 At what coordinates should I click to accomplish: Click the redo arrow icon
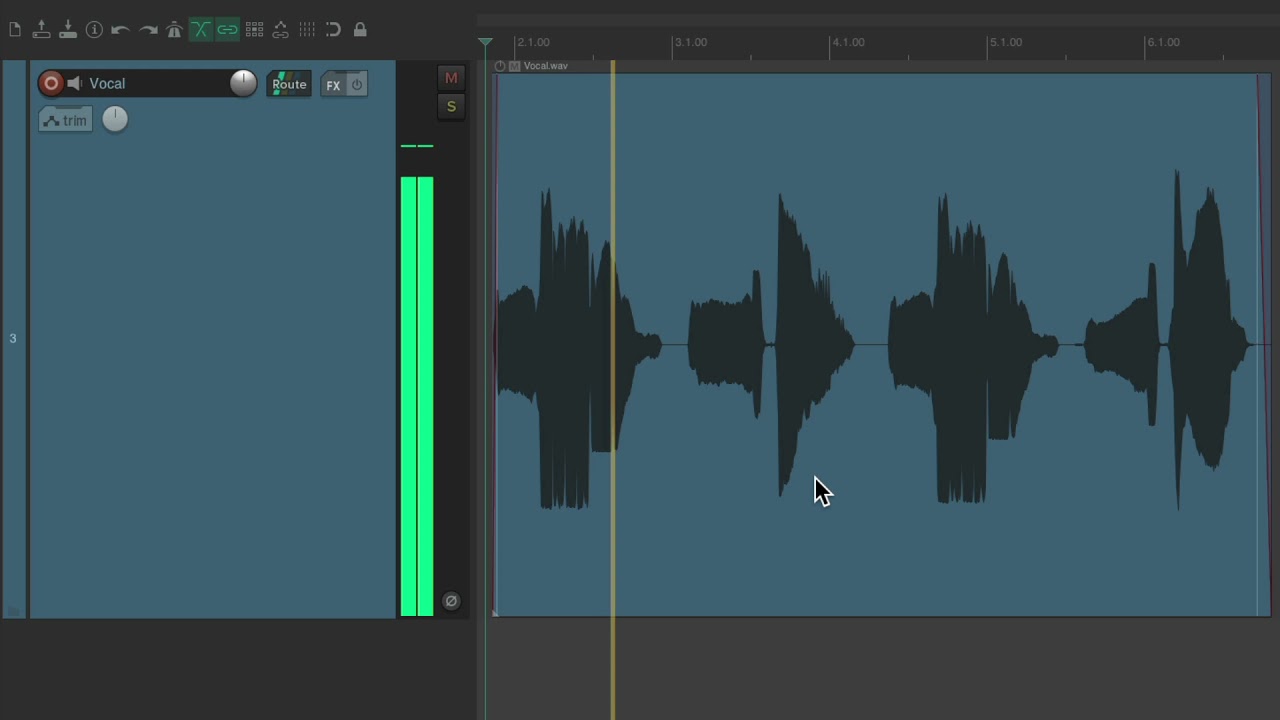(x=148, y=30)
